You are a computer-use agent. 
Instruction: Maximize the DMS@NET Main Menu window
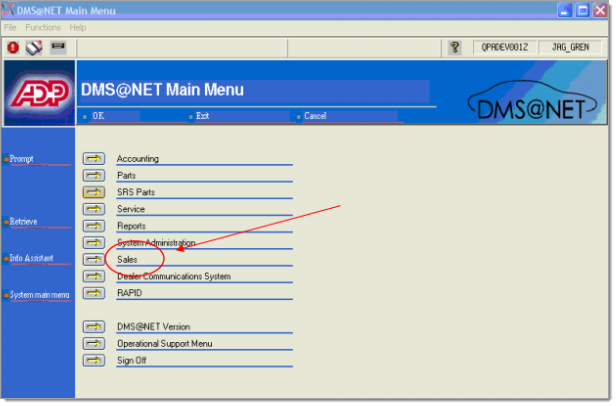click(583, 10)
